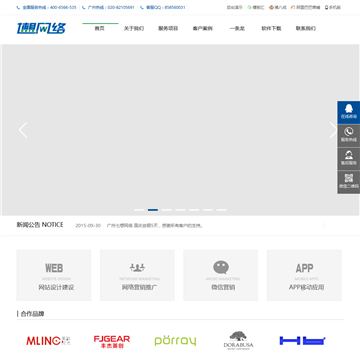Viewport: 360px width, 360px height.
Task: Select the third carousel indicator dash
Action: pos(166,210)
